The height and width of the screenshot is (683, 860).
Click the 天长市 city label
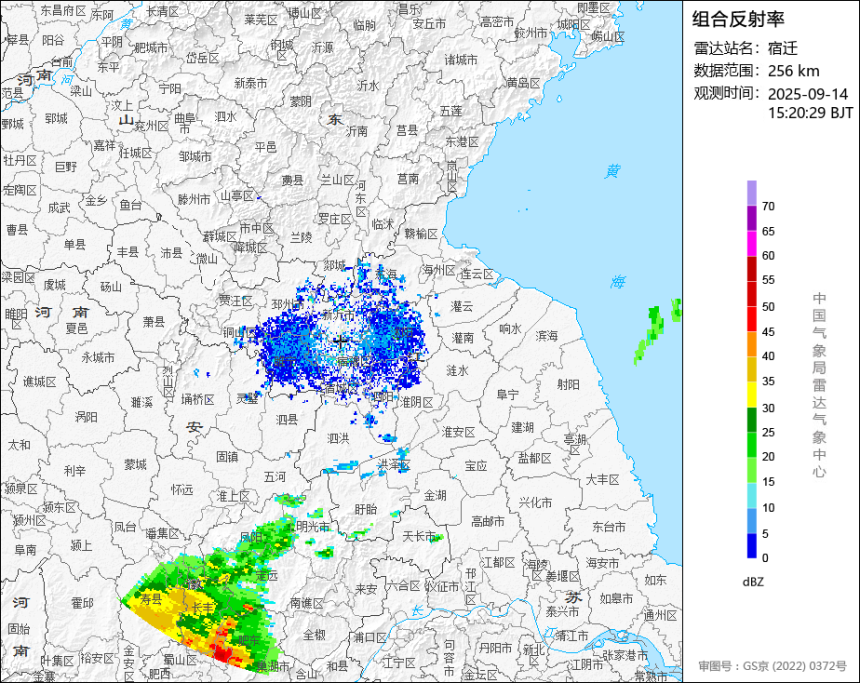419,536
